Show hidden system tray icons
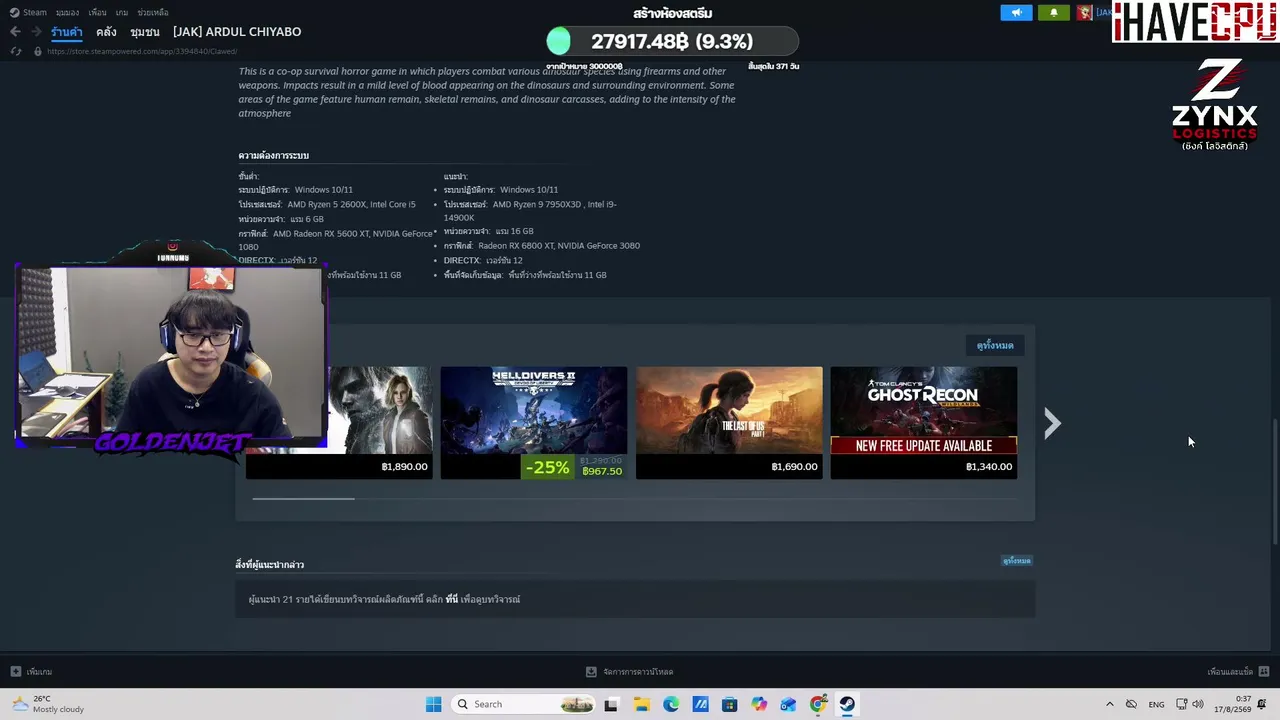This screenshot has width=1280, height=720. point(1109,704)
